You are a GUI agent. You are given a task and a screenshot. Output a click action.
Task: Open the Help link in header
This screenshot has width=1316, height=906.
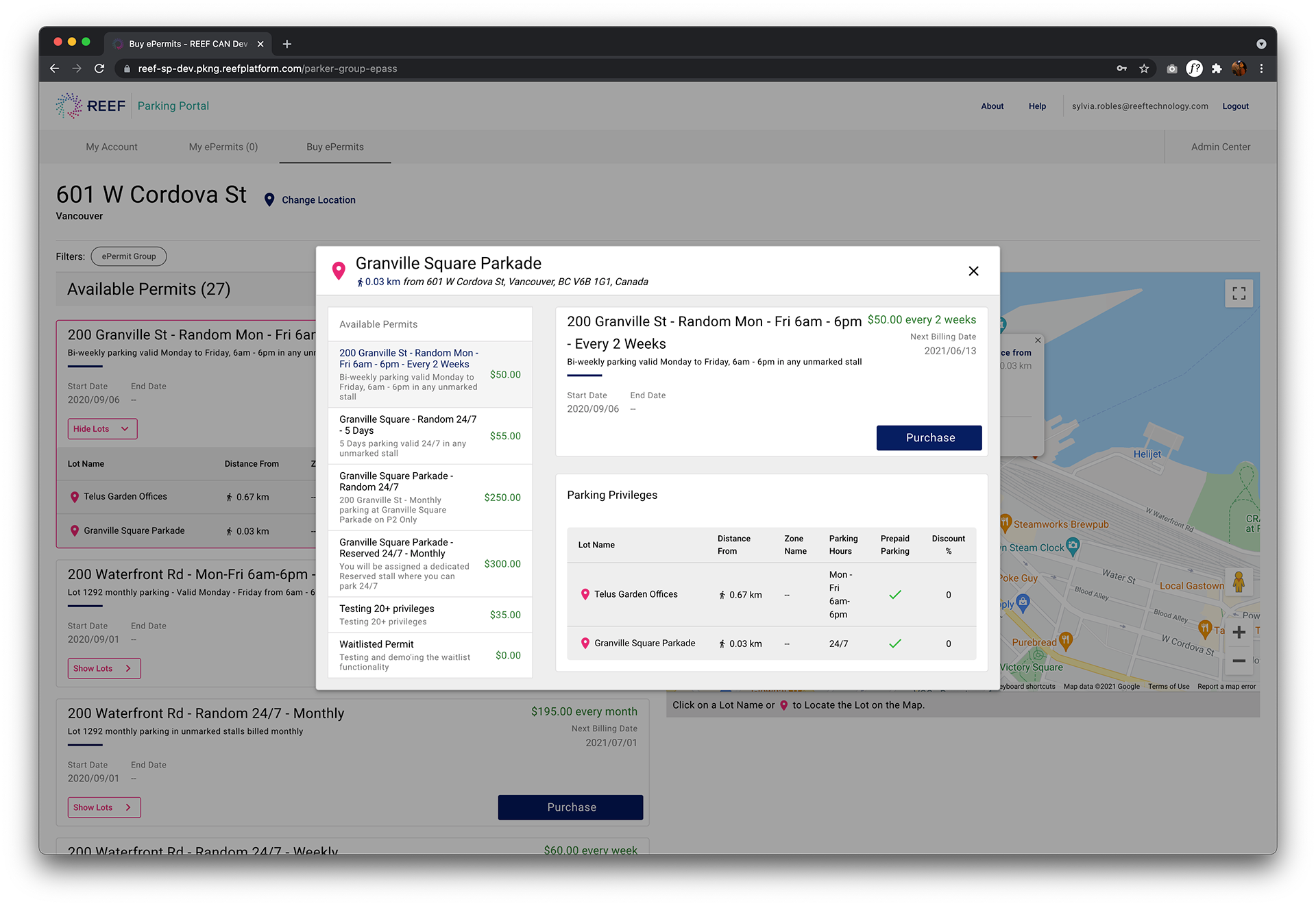(x=1037, y=106)
